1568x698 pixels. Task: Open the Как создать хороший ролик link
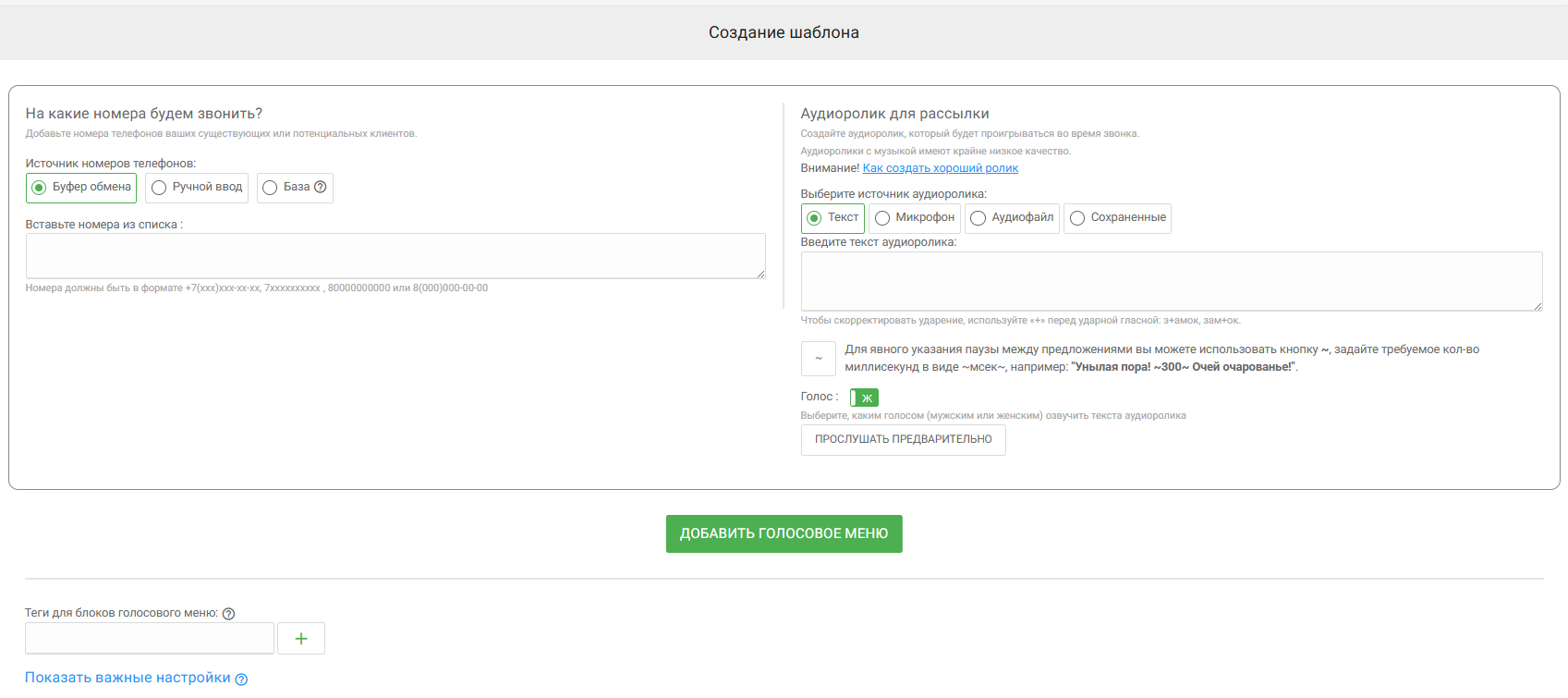941,168
